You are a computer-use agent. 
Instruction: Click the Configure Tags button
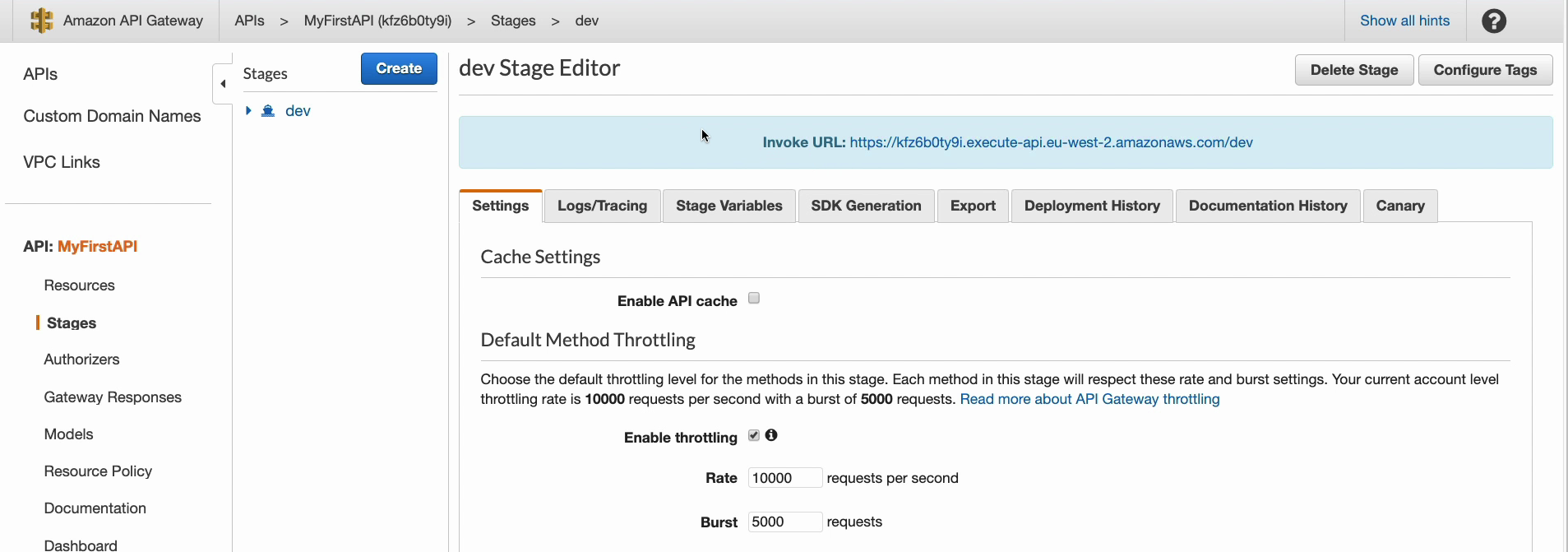pyautogui.click(x=1486, y=70)
